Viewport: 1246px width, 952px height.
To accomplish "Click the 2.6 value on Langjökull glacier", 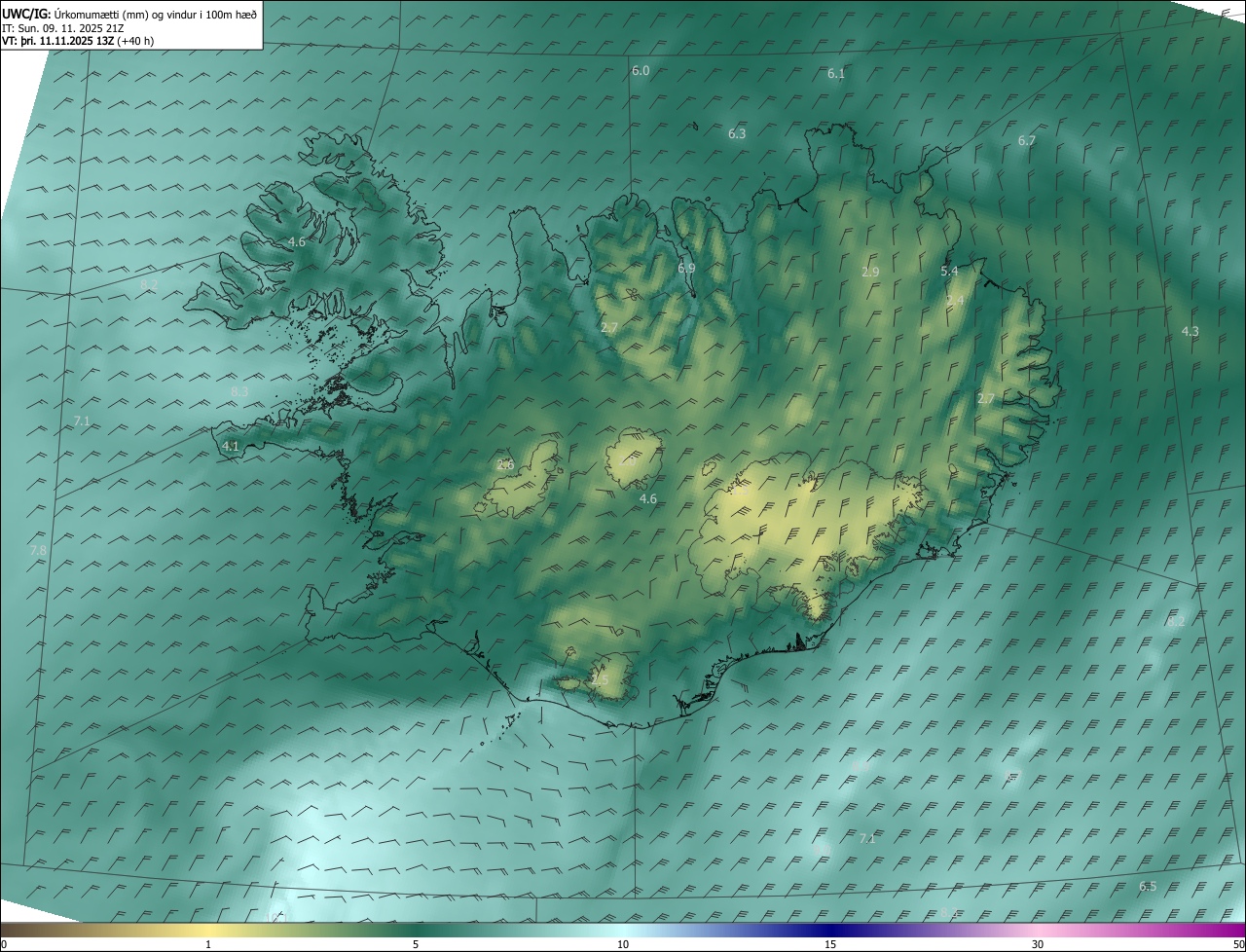I will (505, 465).
